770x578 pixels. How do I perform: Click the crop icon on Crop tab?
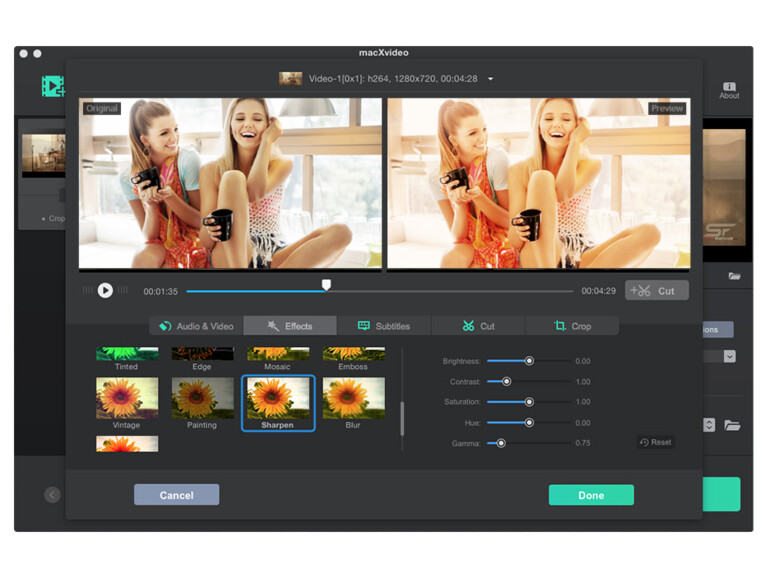(560, 326)
